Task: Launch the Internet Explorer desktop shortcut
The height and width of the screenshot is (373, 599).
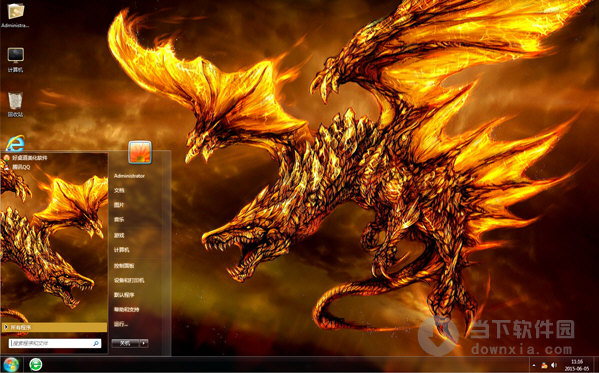Action: coord(15,143)
